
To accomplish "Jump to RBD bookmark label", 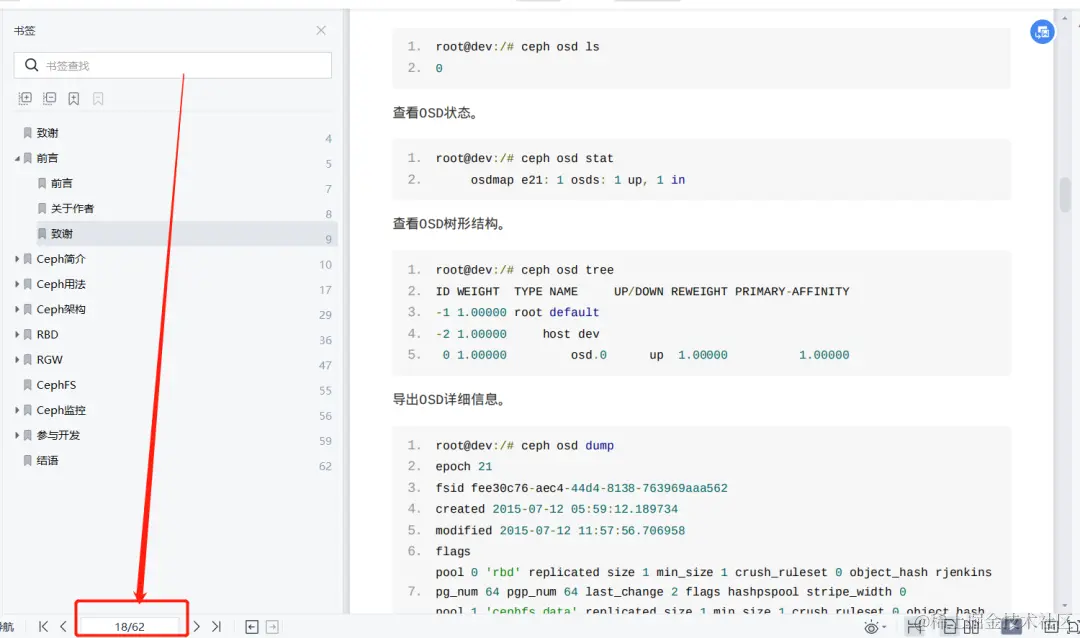I will [48, 334].
